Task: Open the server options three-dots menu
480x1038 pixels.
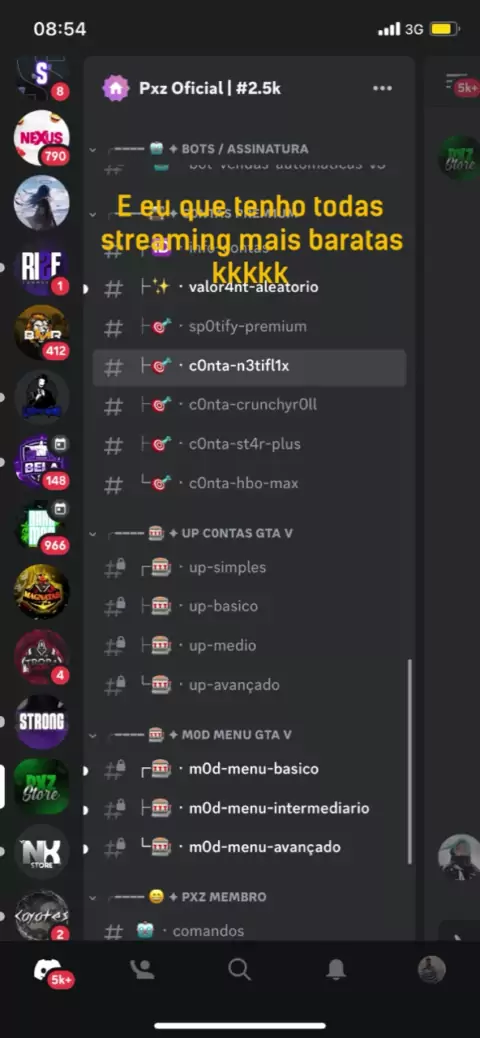Action: pyautogui.click(x=382, y=88)
